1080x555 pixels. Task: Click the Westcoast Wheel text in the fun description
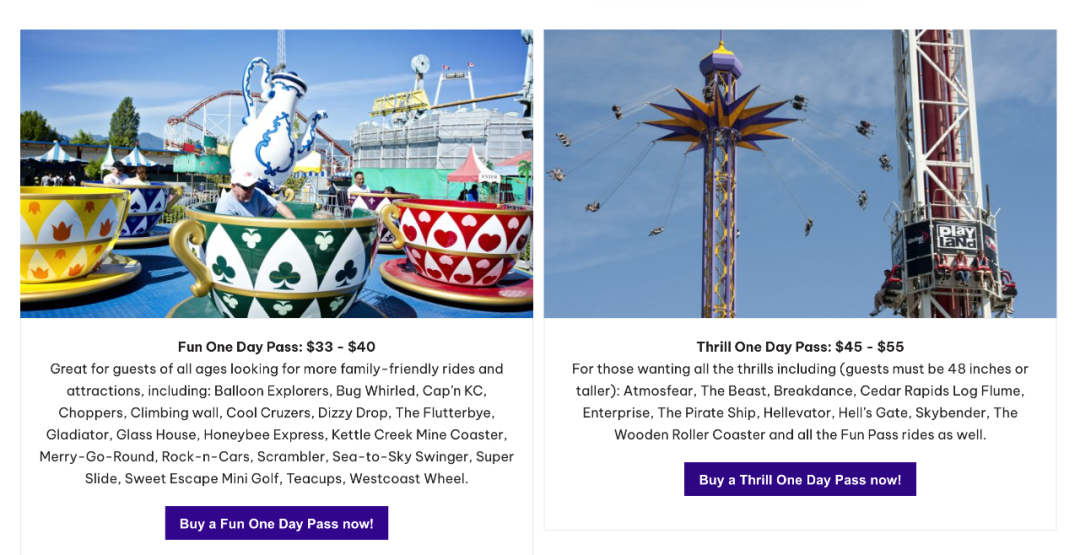pyautogui.click(x=408, y=479)
